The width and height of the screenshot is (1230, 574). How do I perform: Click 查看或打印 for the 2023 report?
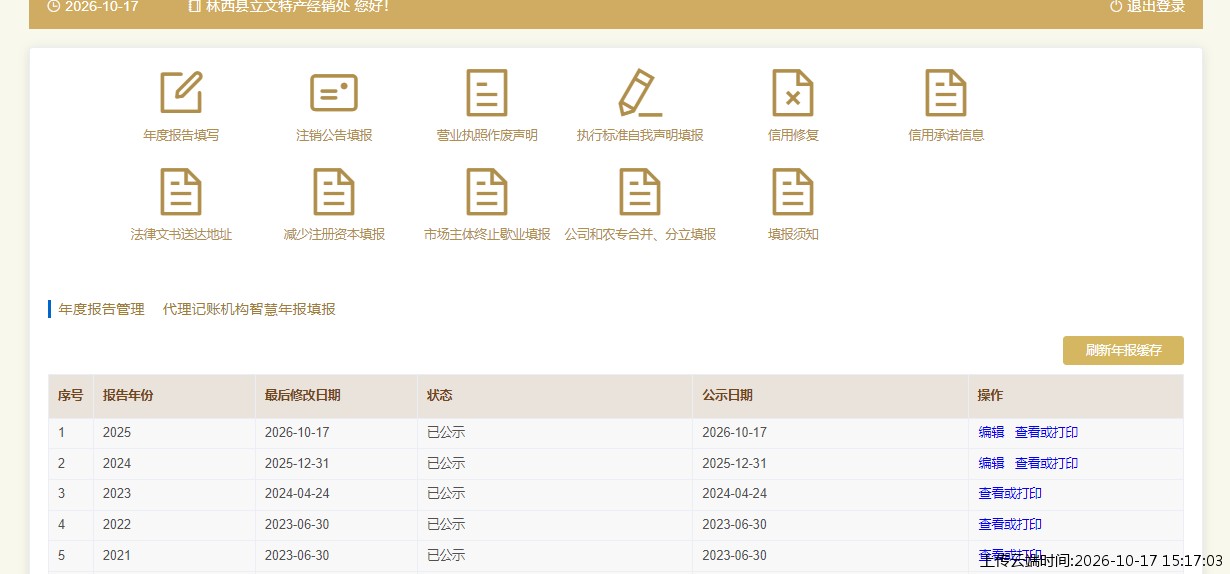[1010, 493]
